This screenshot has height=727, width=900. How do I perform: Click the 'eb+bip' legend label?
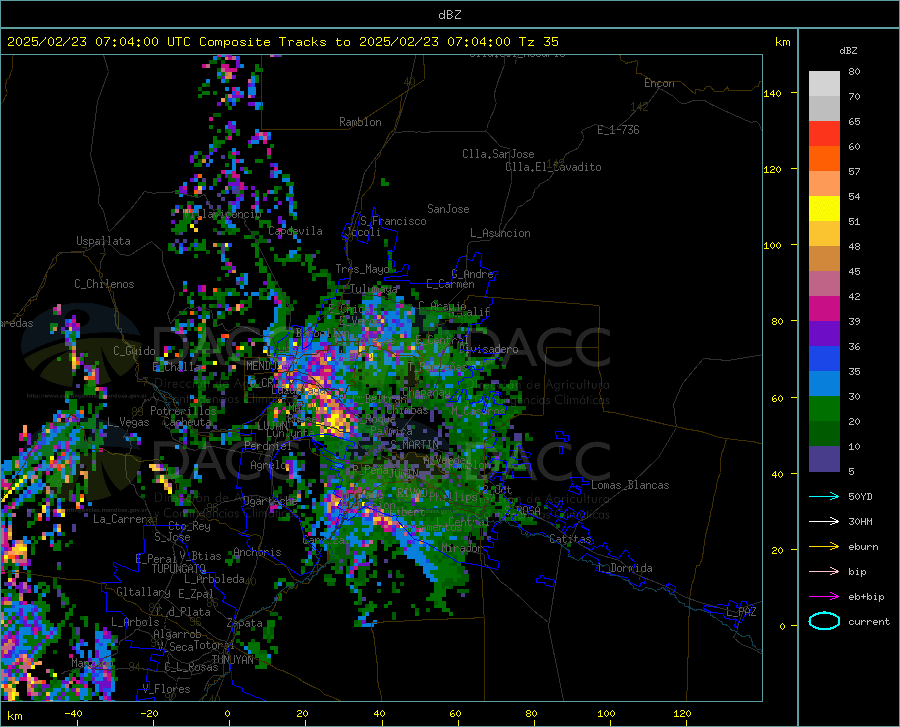(x=866, y=597)
